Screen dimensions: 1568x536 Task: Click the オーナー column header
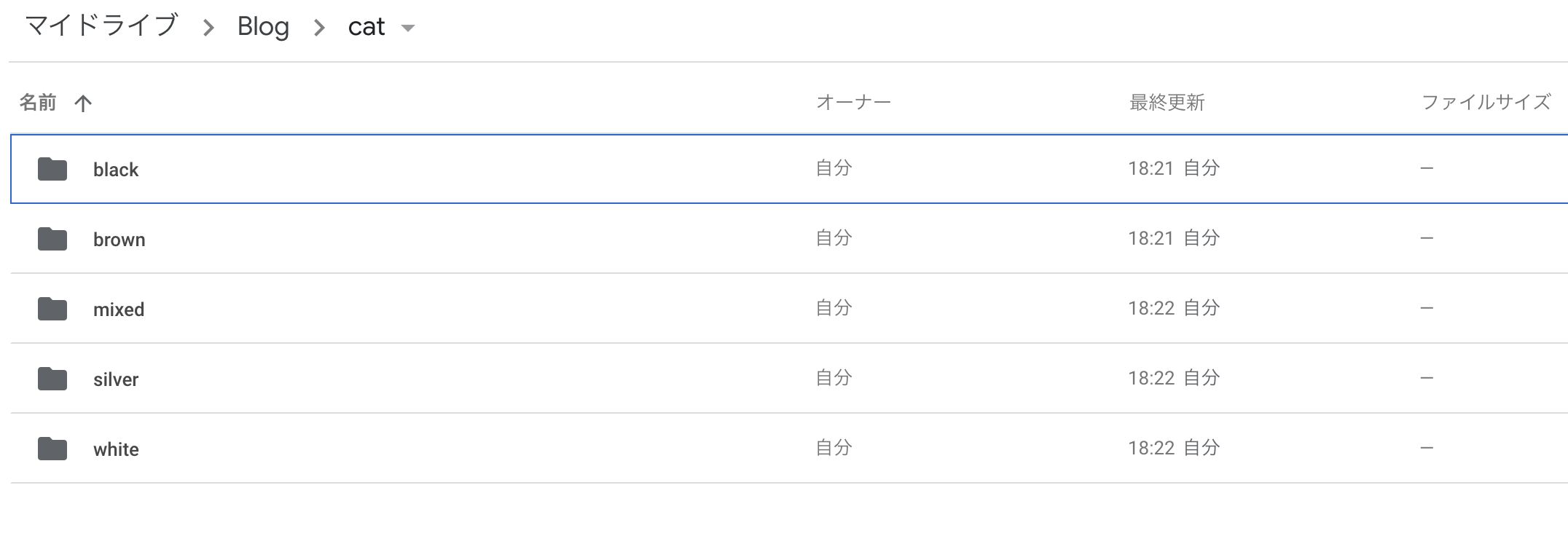[853, 103]
